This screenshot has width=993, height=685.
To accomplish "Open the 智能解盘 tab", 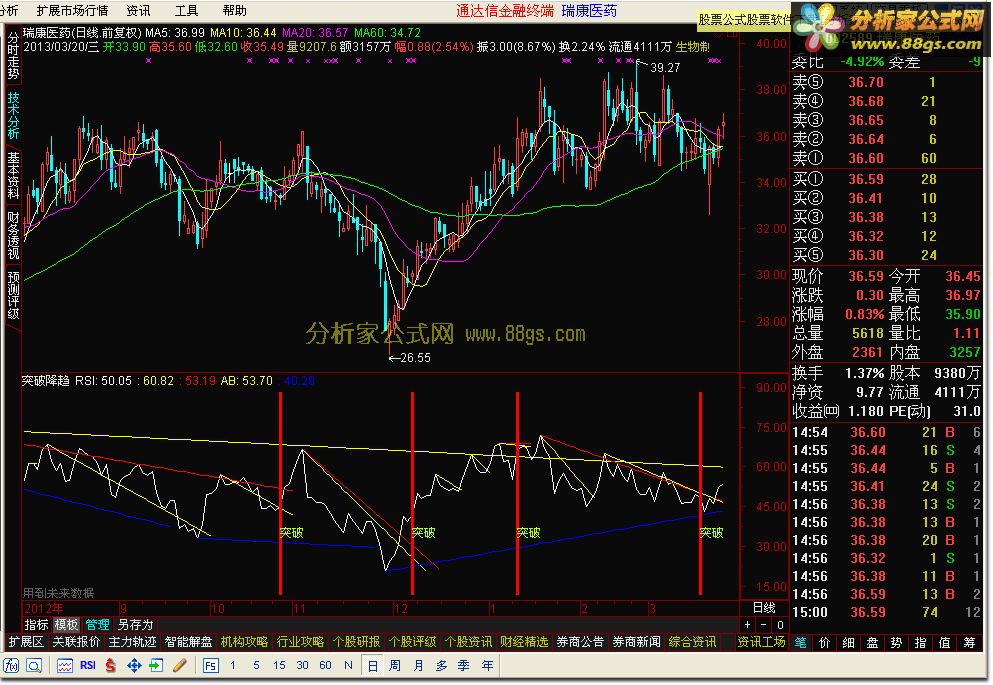I will tap(188, 642).
